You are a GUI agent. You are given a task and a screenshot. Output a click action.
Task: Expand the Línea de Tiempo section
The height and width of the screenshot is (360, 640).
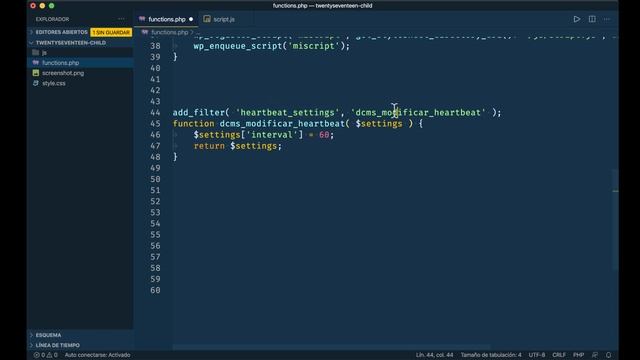tap(58, 345)
